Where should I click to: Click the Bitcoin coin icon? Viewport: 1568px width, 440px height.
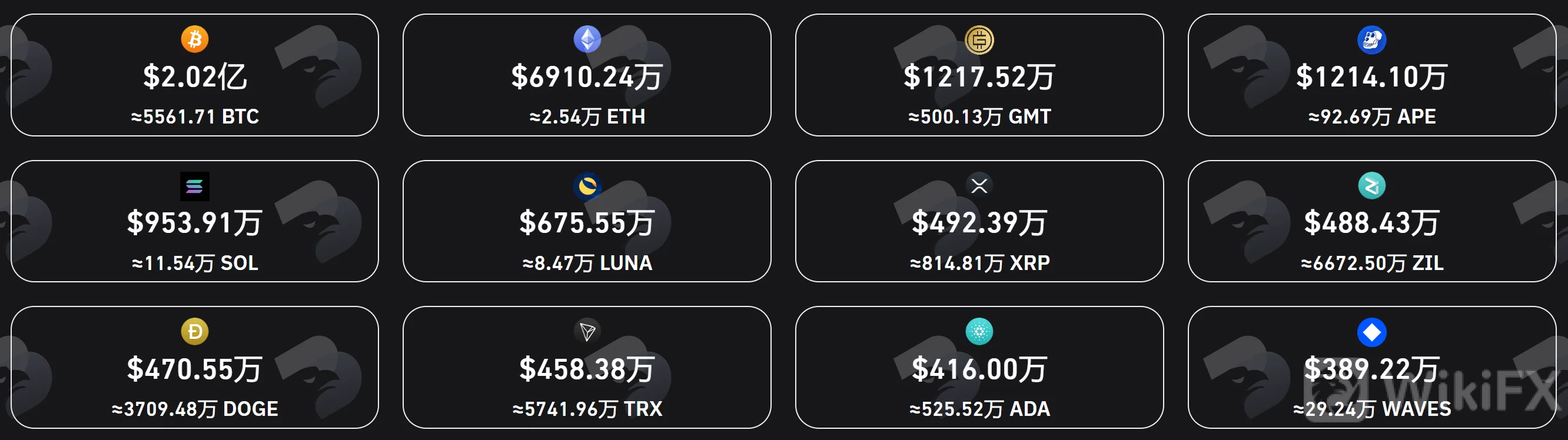click(x=195, y=39)
